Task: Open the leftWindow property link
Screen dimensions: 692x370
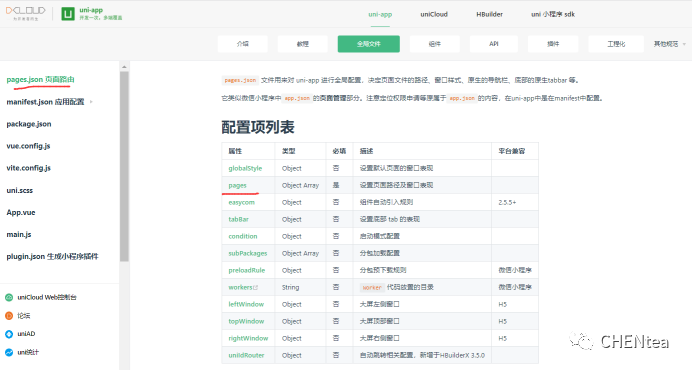Action: pos(246,304)
